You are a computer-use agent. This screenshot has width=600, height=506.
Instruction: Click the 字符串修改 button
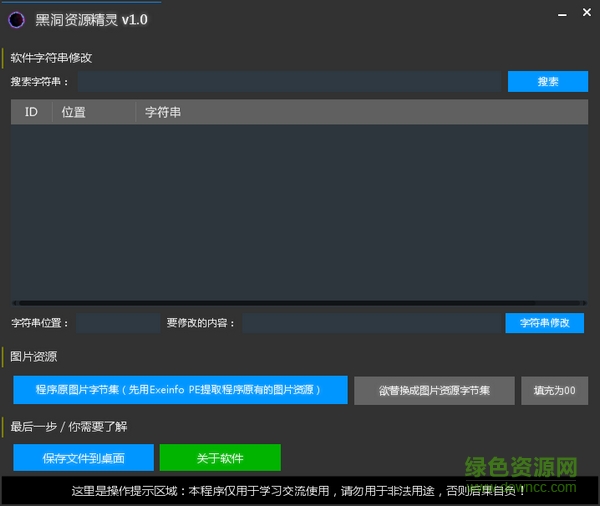tap(545, 323)
